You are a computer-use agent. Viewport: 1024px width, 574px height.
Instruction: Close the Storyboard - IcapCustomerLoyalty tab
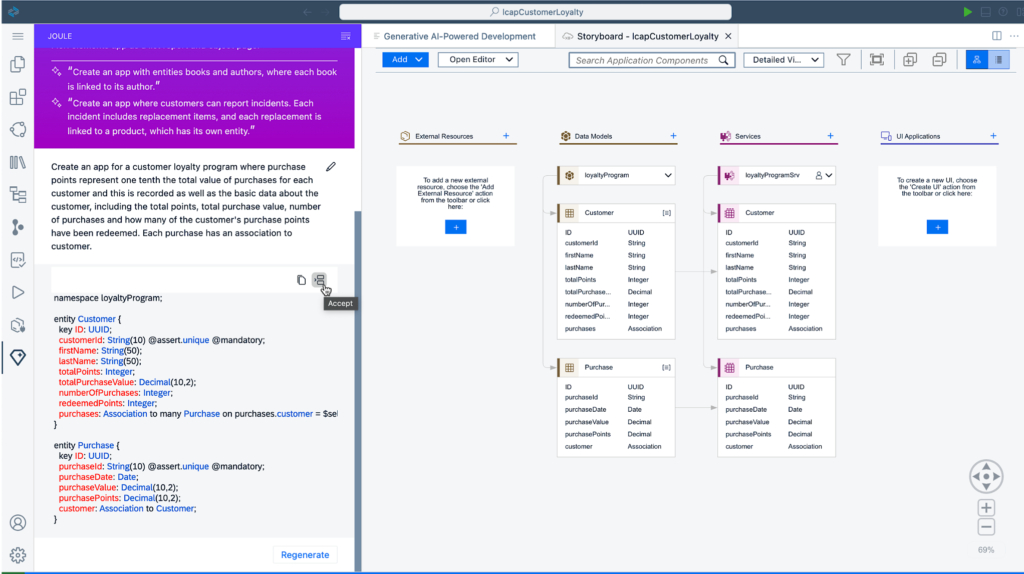[728, 36]
